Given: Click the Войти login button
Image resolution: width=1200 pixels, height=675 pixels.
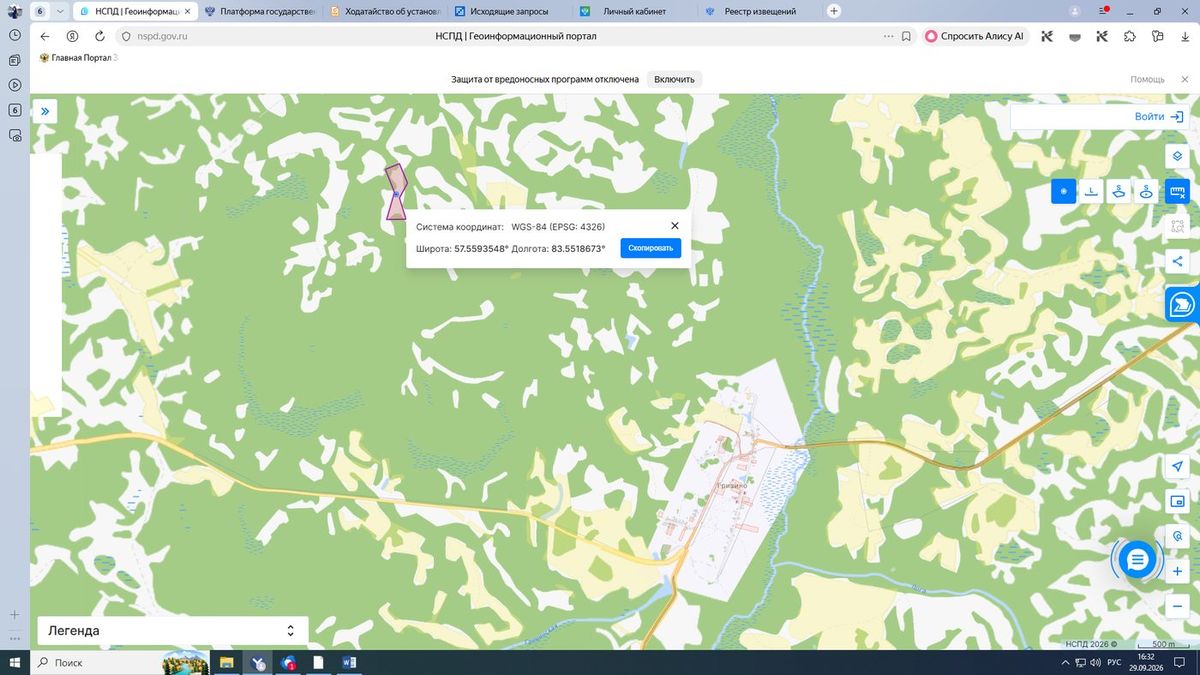Looking at the screenshot, I should (1159, 117).
